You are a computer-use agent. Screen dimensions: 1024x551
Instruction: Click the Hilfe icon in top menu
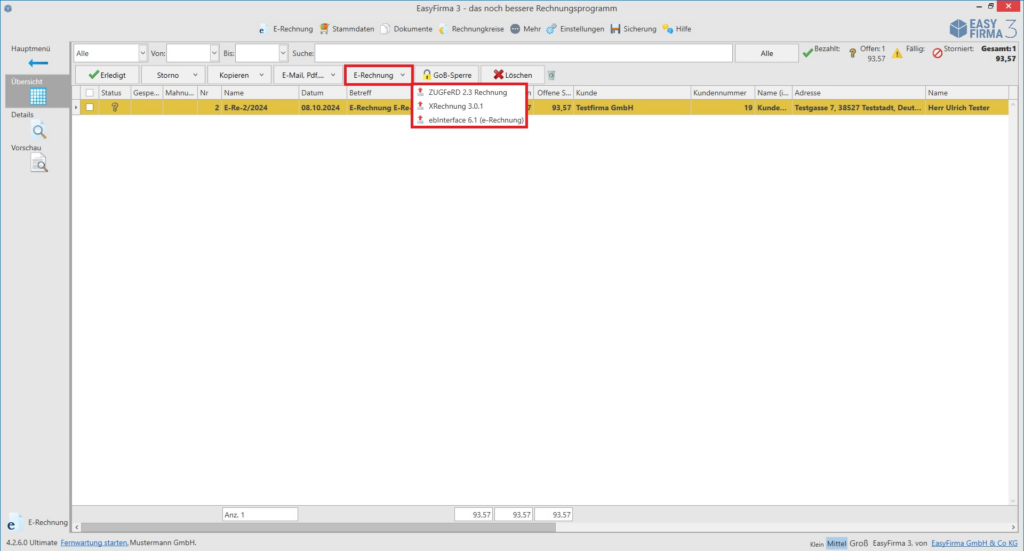[667, 29]
